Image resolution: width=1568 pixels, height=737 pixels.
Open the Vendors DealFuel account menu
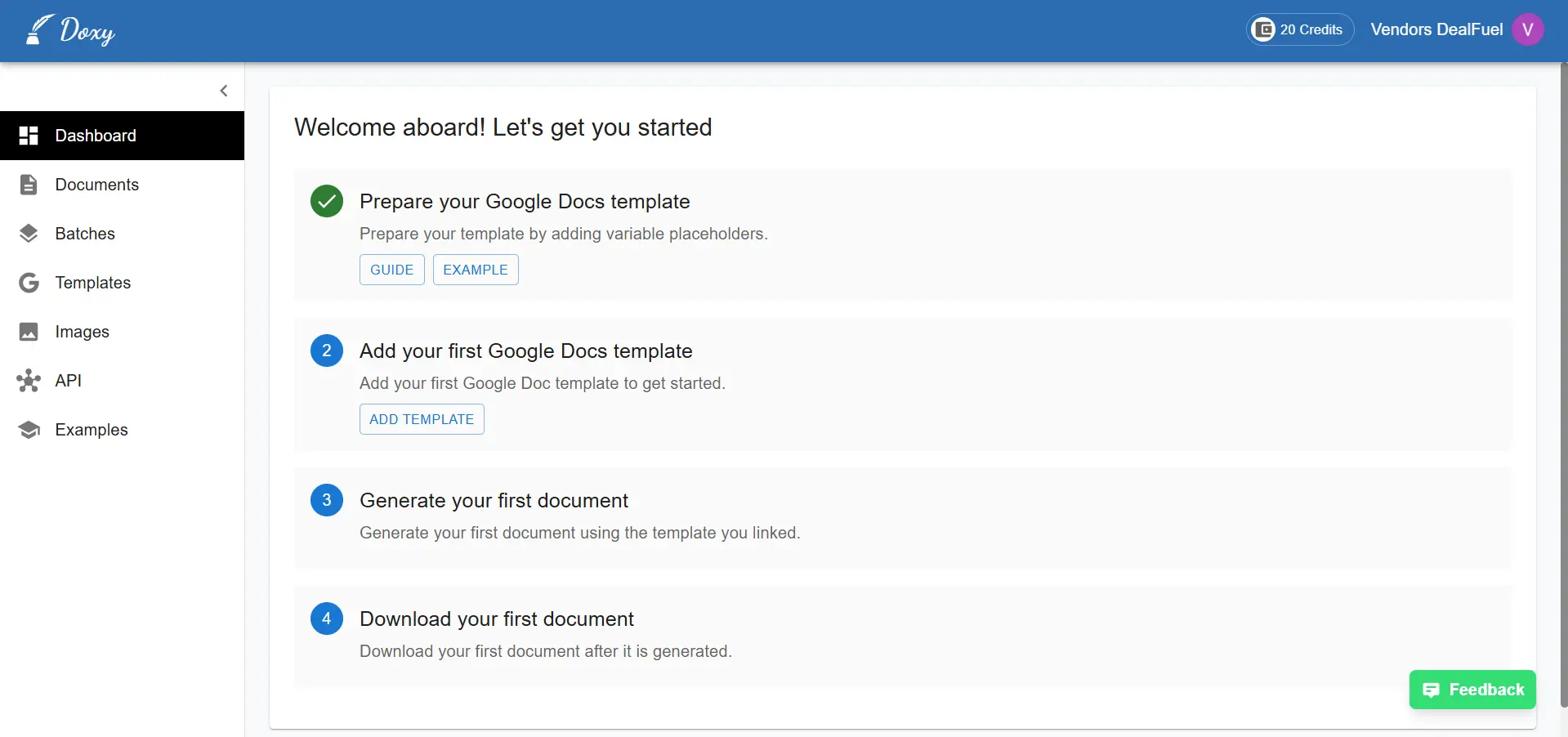(x=1436, y=29)
